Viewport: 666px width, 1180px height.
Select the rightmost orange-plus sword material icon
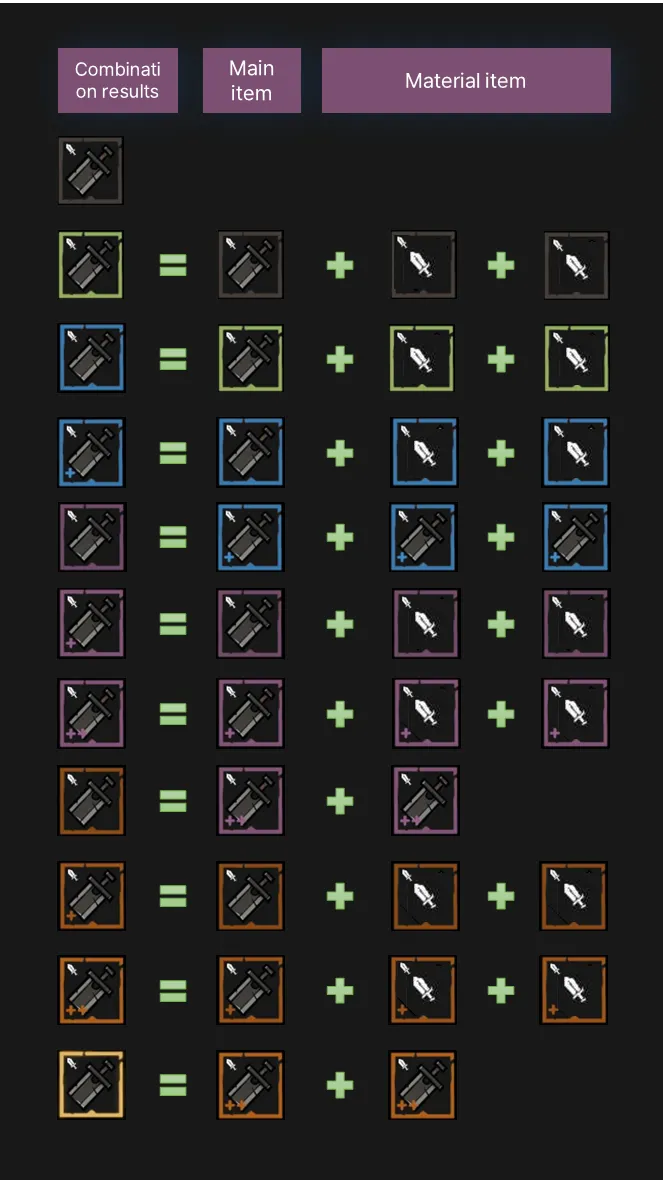point(573,990)
